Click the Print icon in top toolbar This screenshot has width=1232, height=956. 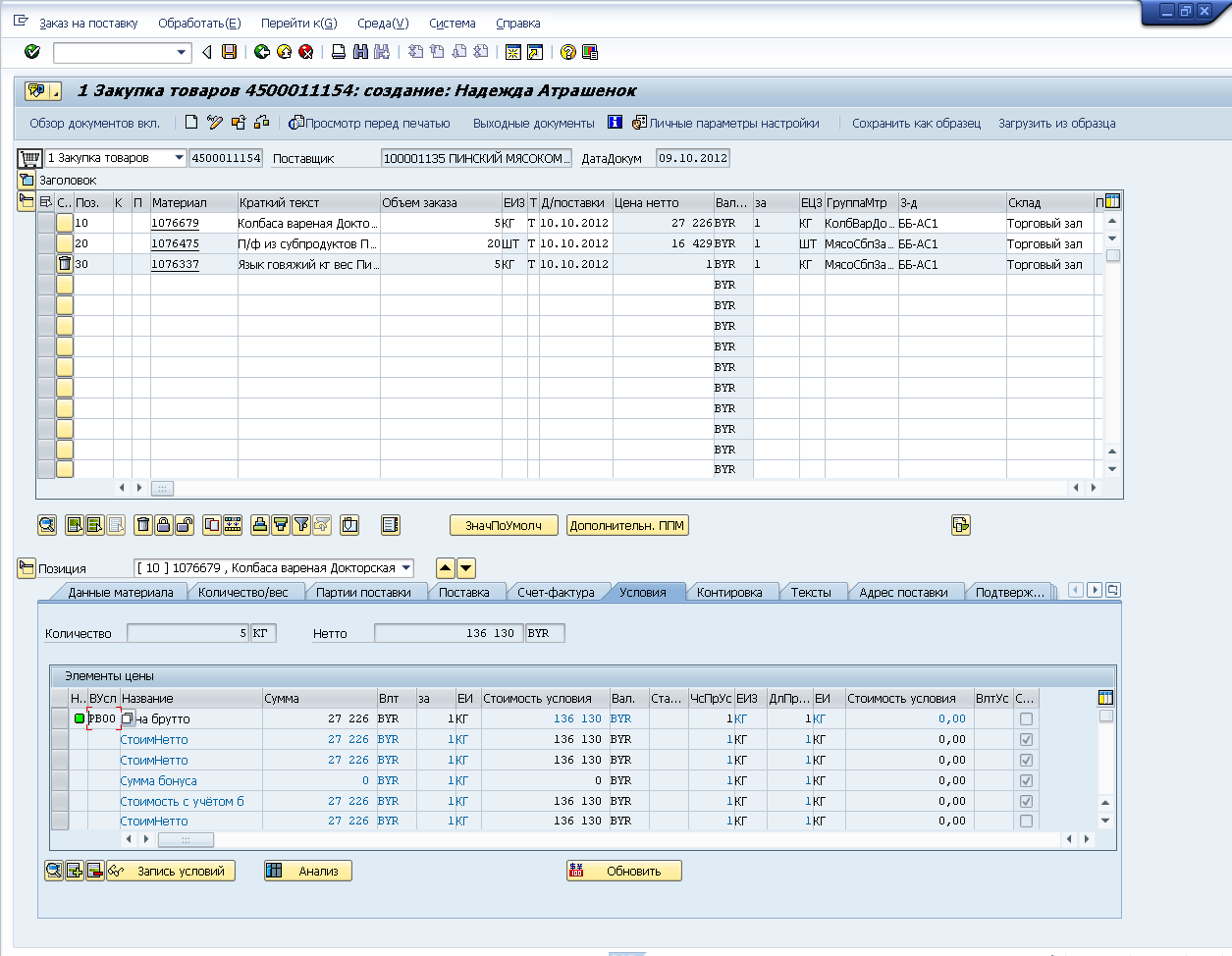click(339, 52)
